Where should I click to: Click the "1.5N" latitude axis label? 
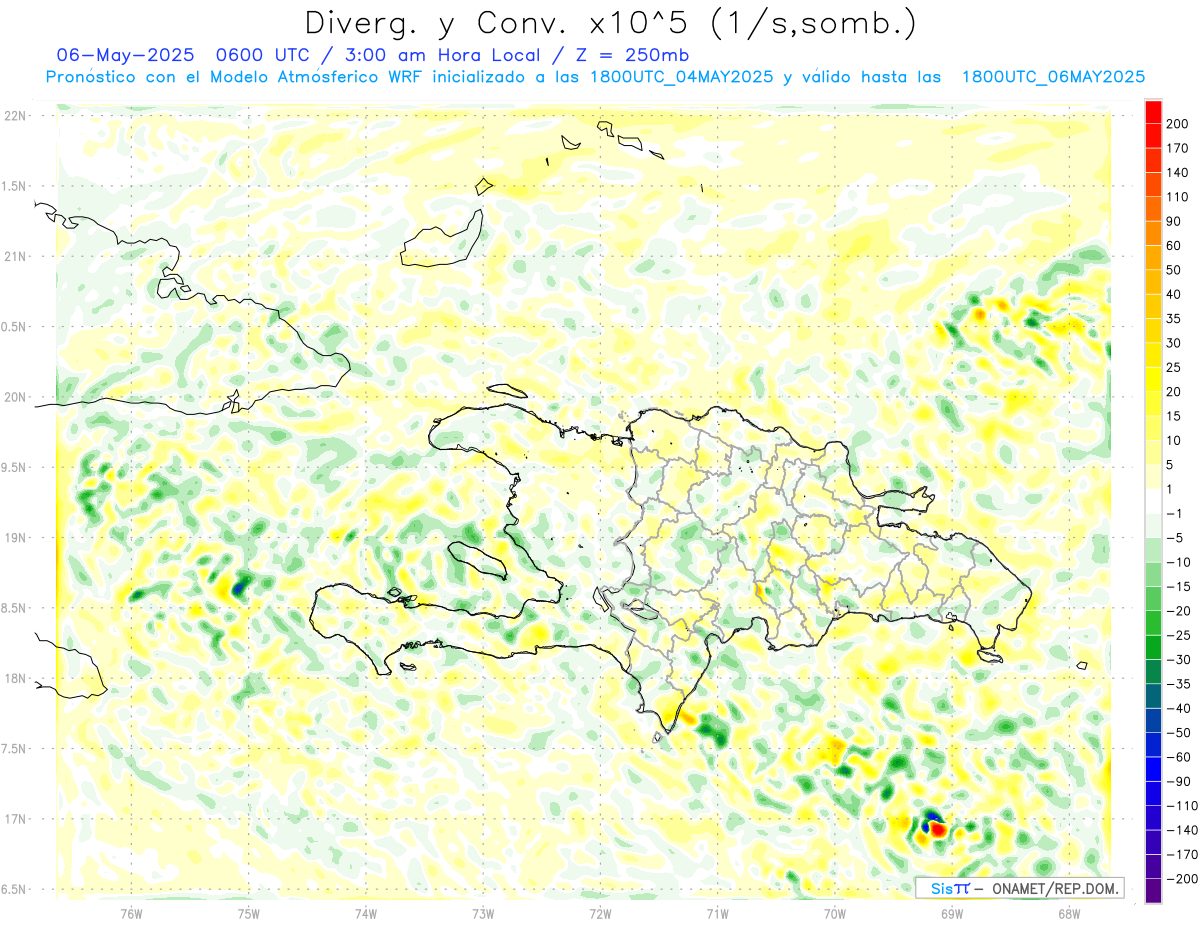(15, 186)
